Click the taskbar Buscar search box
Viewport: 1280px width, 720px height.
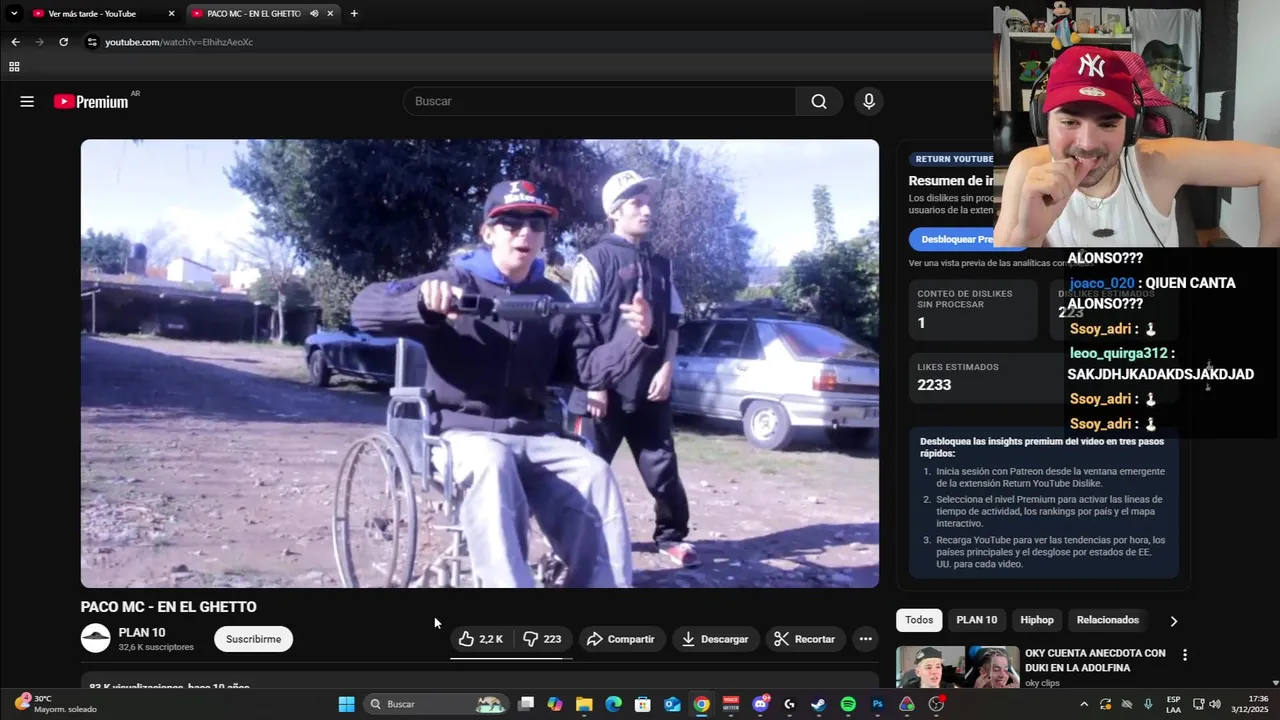[436, 704]
